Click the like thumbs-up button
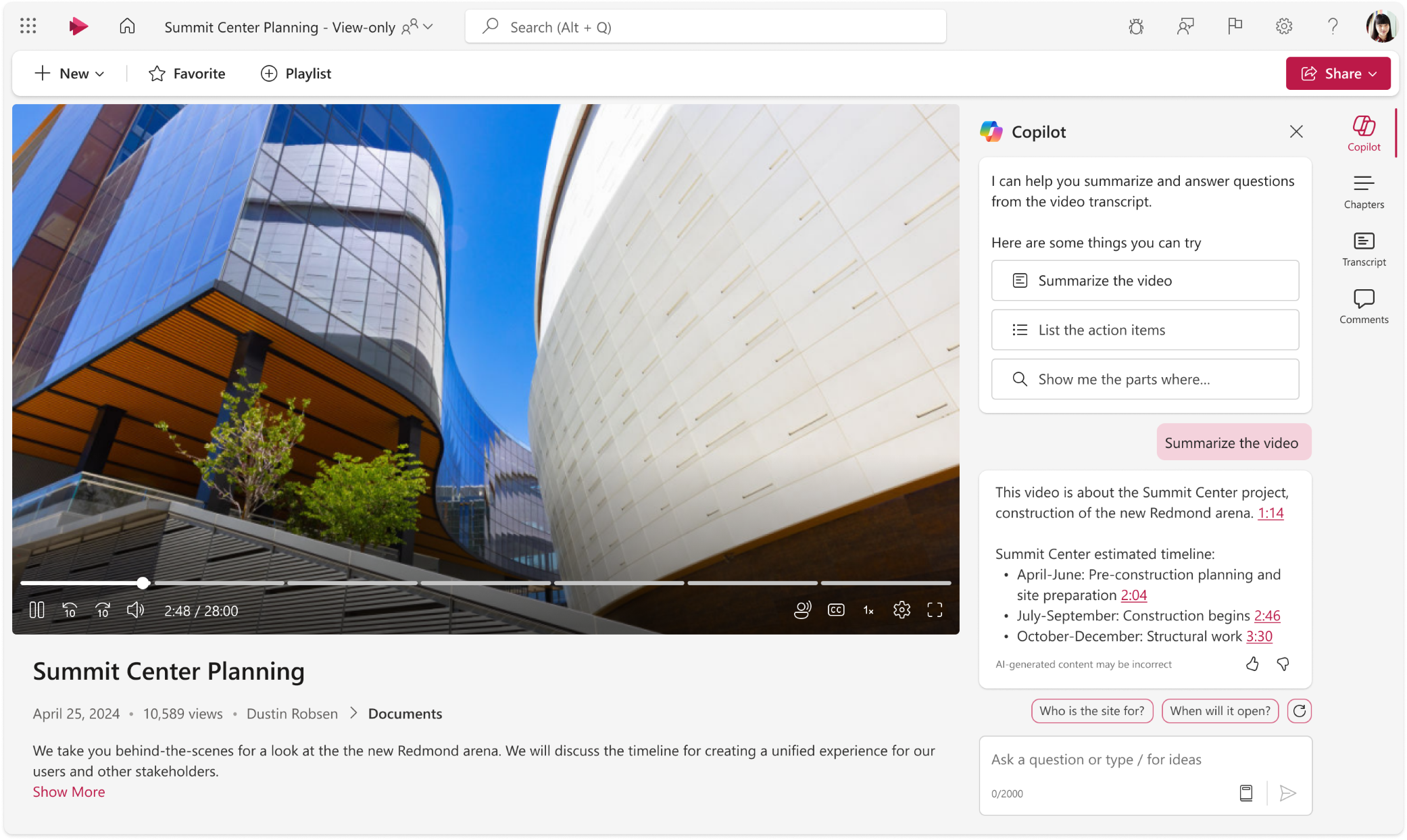The height and width of the screenshot is (840, 1407). [x=1252, y=664]
